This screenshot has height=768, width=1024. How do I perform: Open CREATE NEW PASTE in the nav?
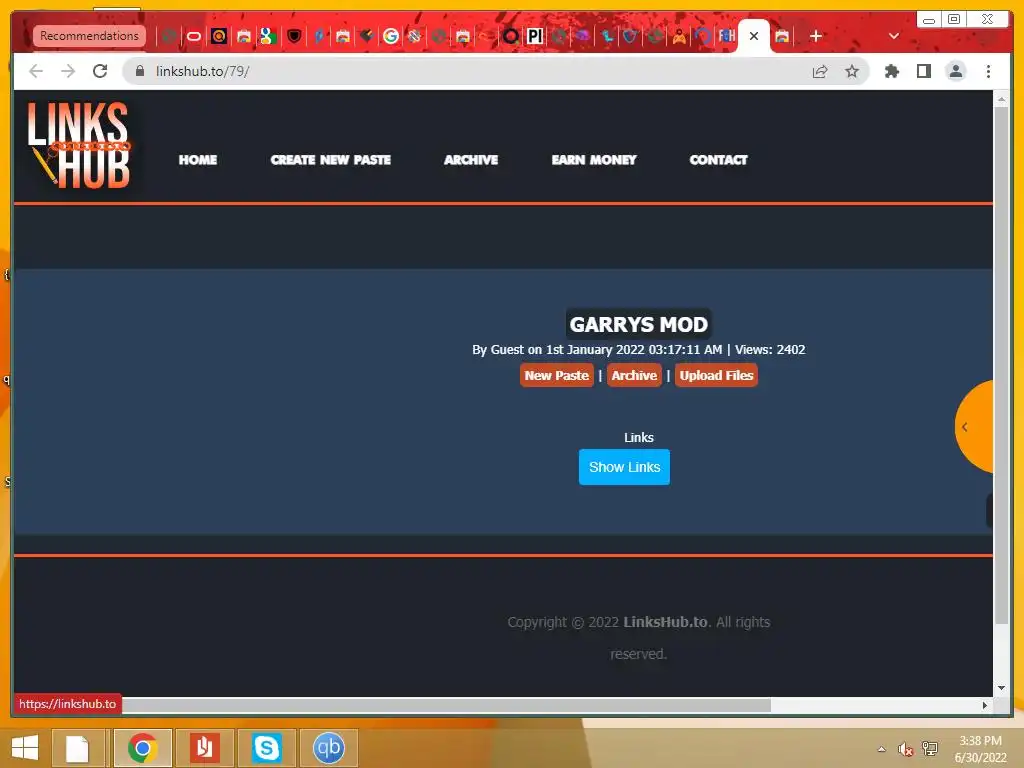330,160
